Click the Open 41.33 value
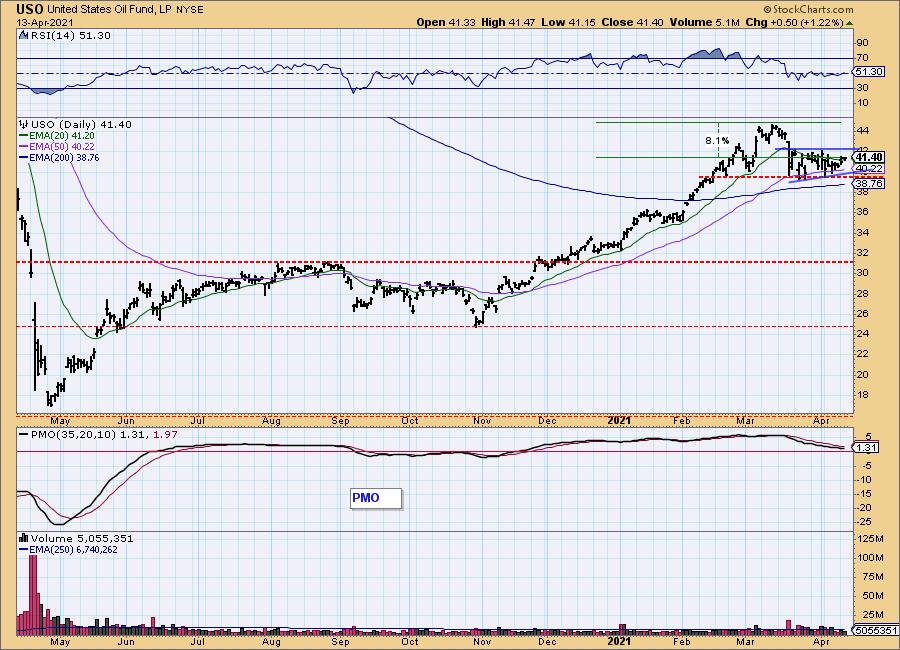This screenshot has height=650, width=900. pos(447,22)
